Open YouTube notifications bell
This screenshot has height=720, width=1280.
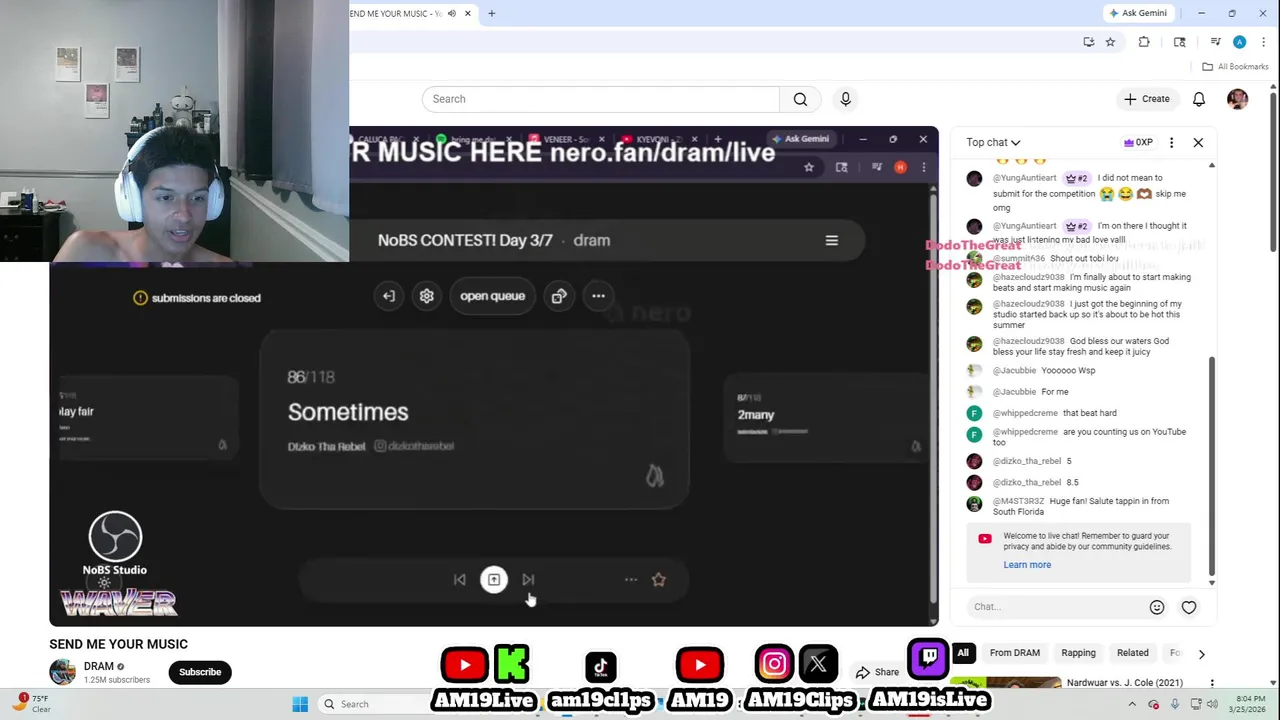(1199, 99)
